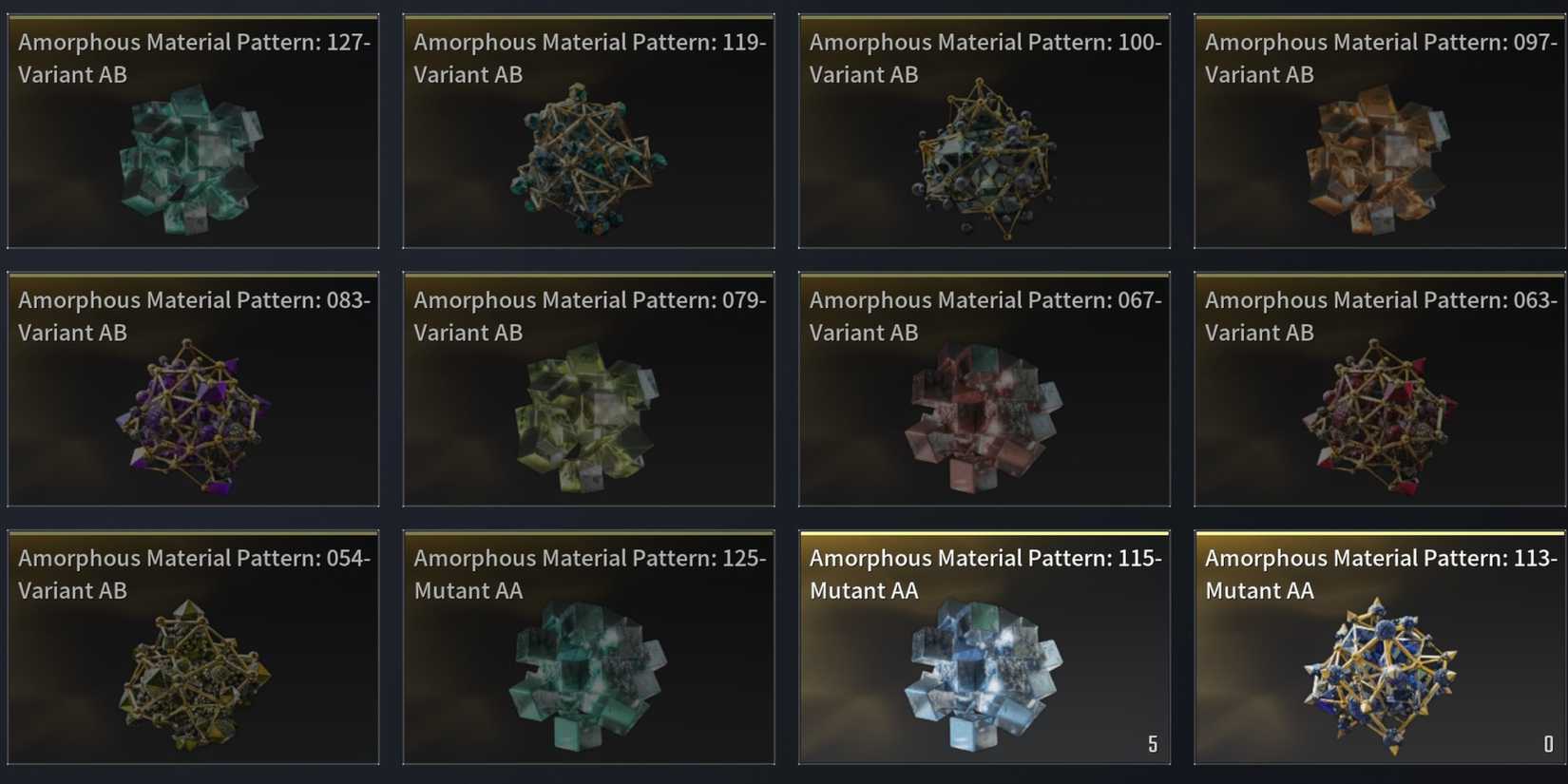Viewport: 1568px width, 784px height.
Task: Click the orange crystal icon of Pattern 097
Action: (x=1379, y=160)
